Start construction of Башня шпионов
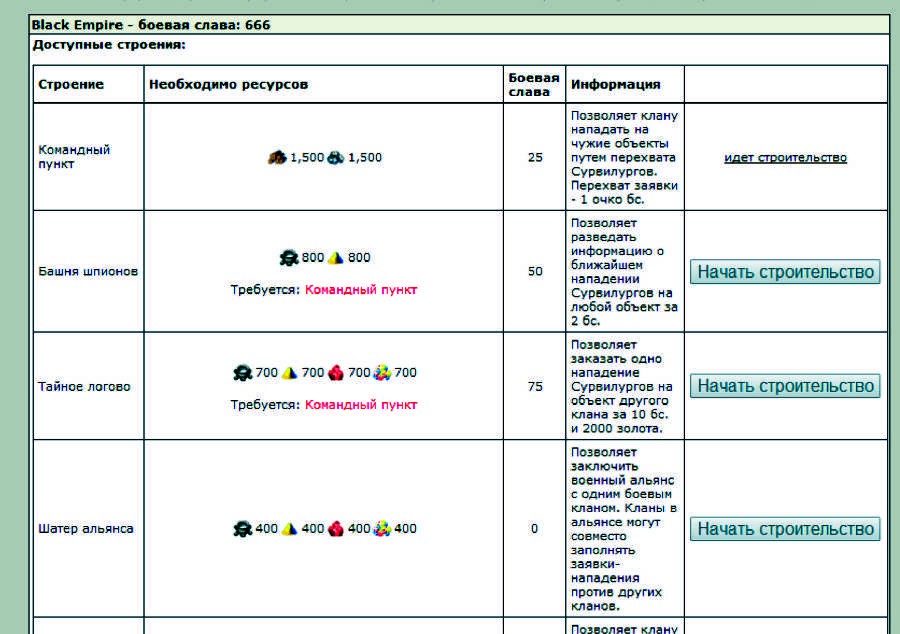900x634 pixels. (785, 271)
